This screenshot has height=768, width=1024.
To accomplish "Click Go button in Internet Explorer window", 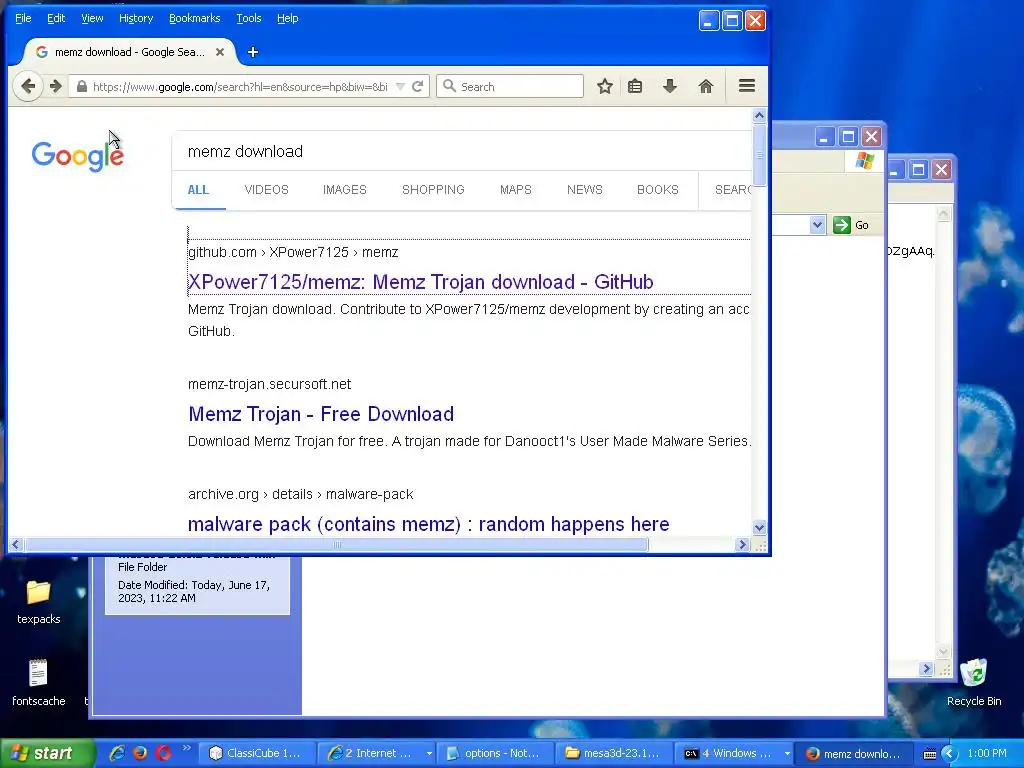I will pyautogui.click(x=851, y=225).
